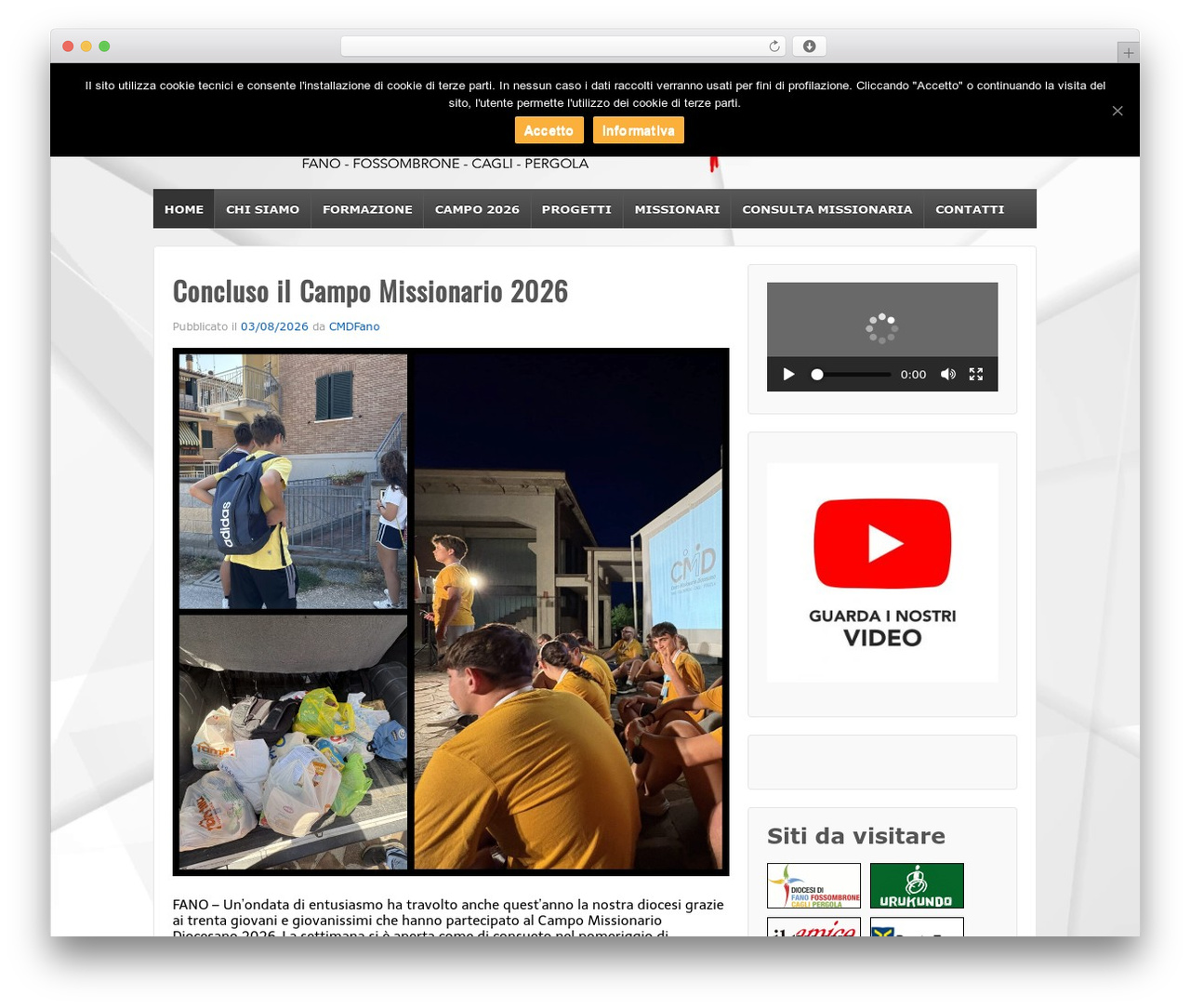
Task: Click the video time display 0:00
Action: 913,374
